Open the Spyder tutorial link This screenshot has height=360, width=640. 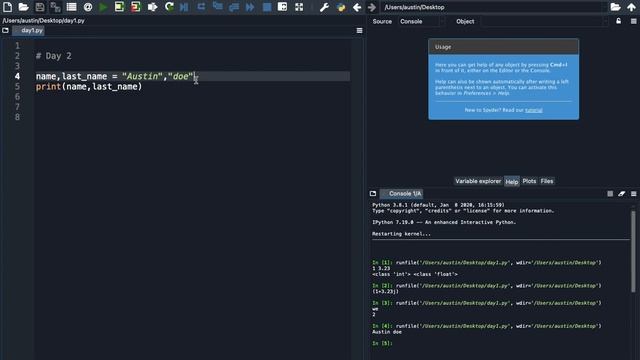pos(533,110)
